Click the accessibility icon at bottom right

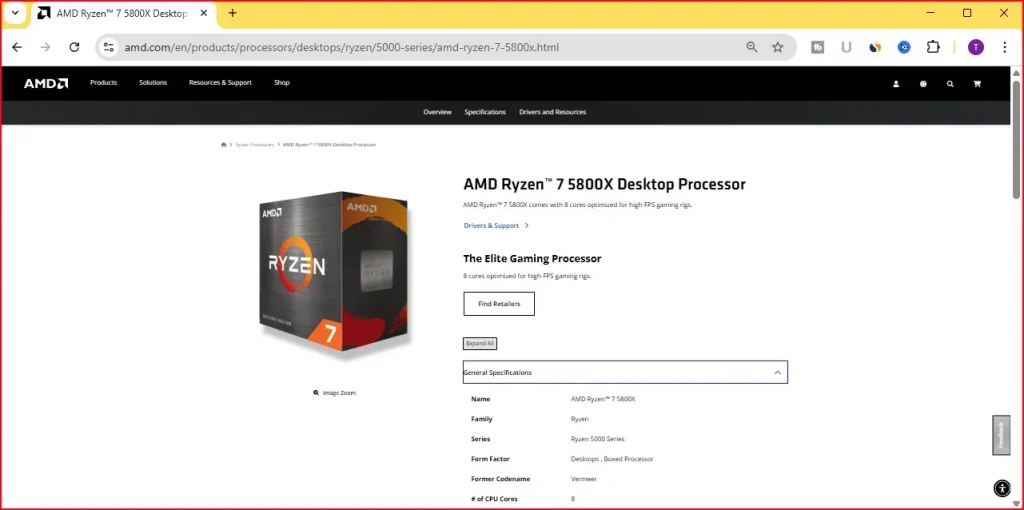[1001, 488]
